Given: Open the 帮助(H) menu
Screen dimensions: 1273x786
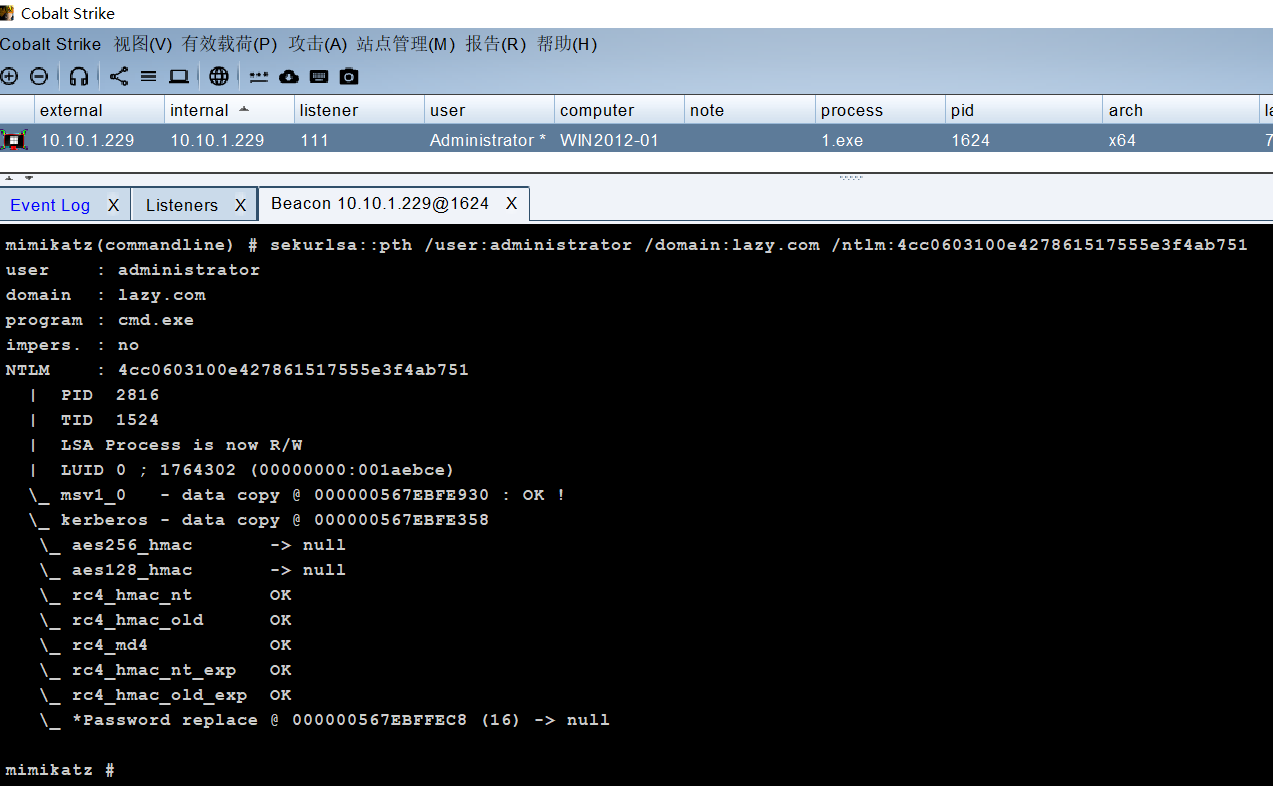Looking at the screenshot, I should [x=567, y=44].
